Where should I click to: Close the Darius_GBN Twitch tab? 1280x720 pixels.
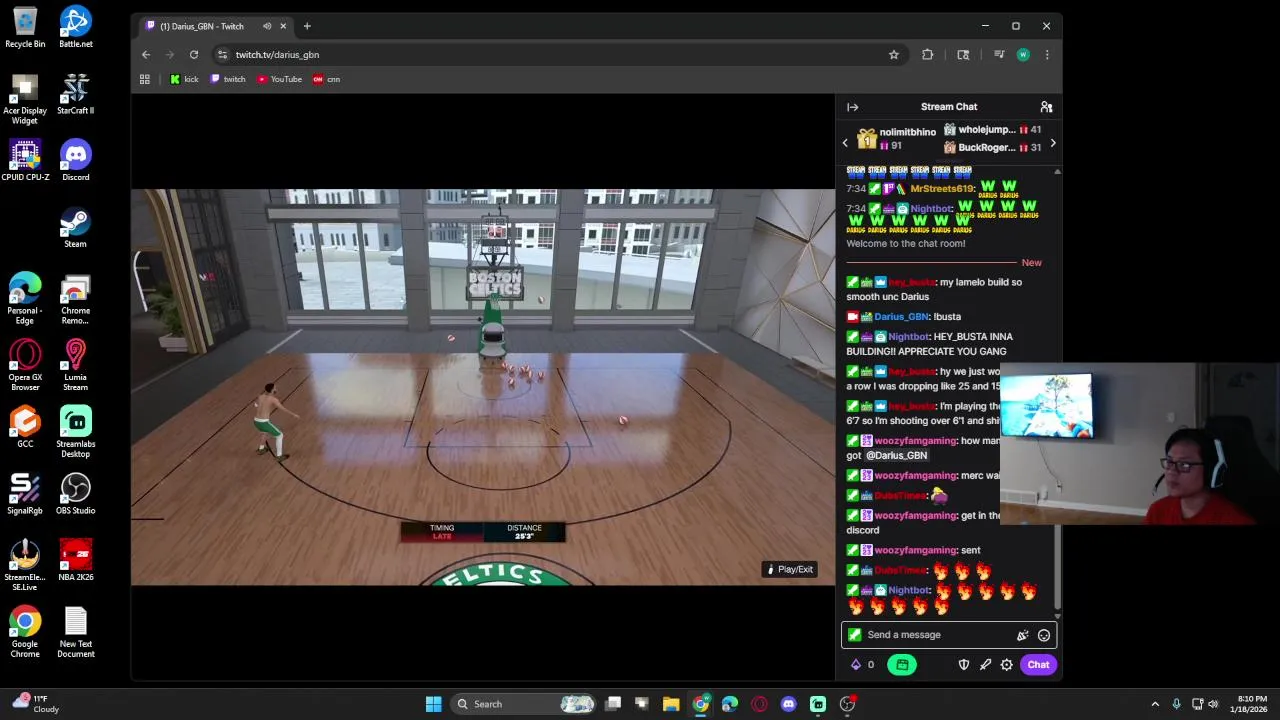[283, 26]
